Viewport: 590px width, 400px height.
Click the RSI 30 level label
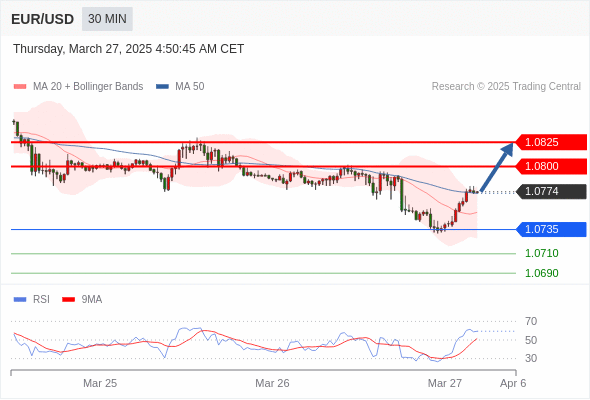(x=531, y=358)
